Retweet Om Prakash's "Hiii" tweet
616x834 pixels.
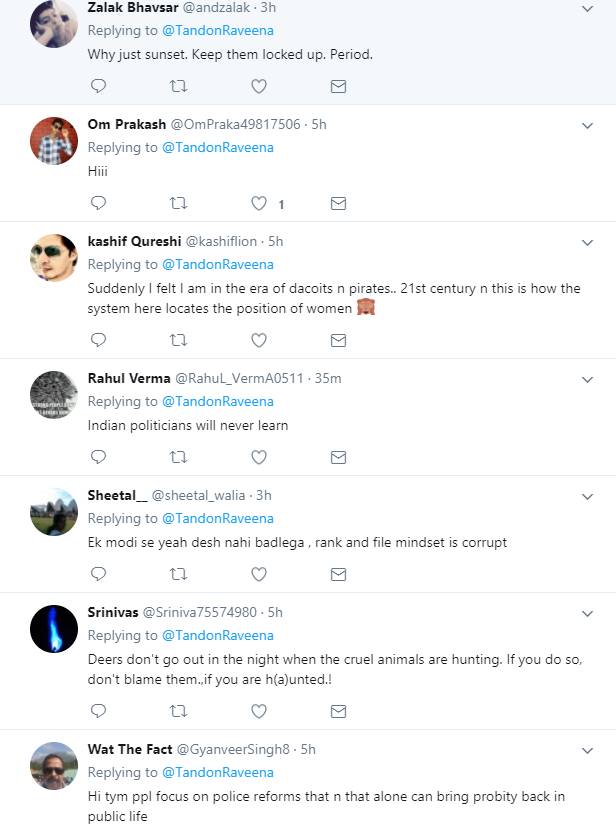point(179,204)
